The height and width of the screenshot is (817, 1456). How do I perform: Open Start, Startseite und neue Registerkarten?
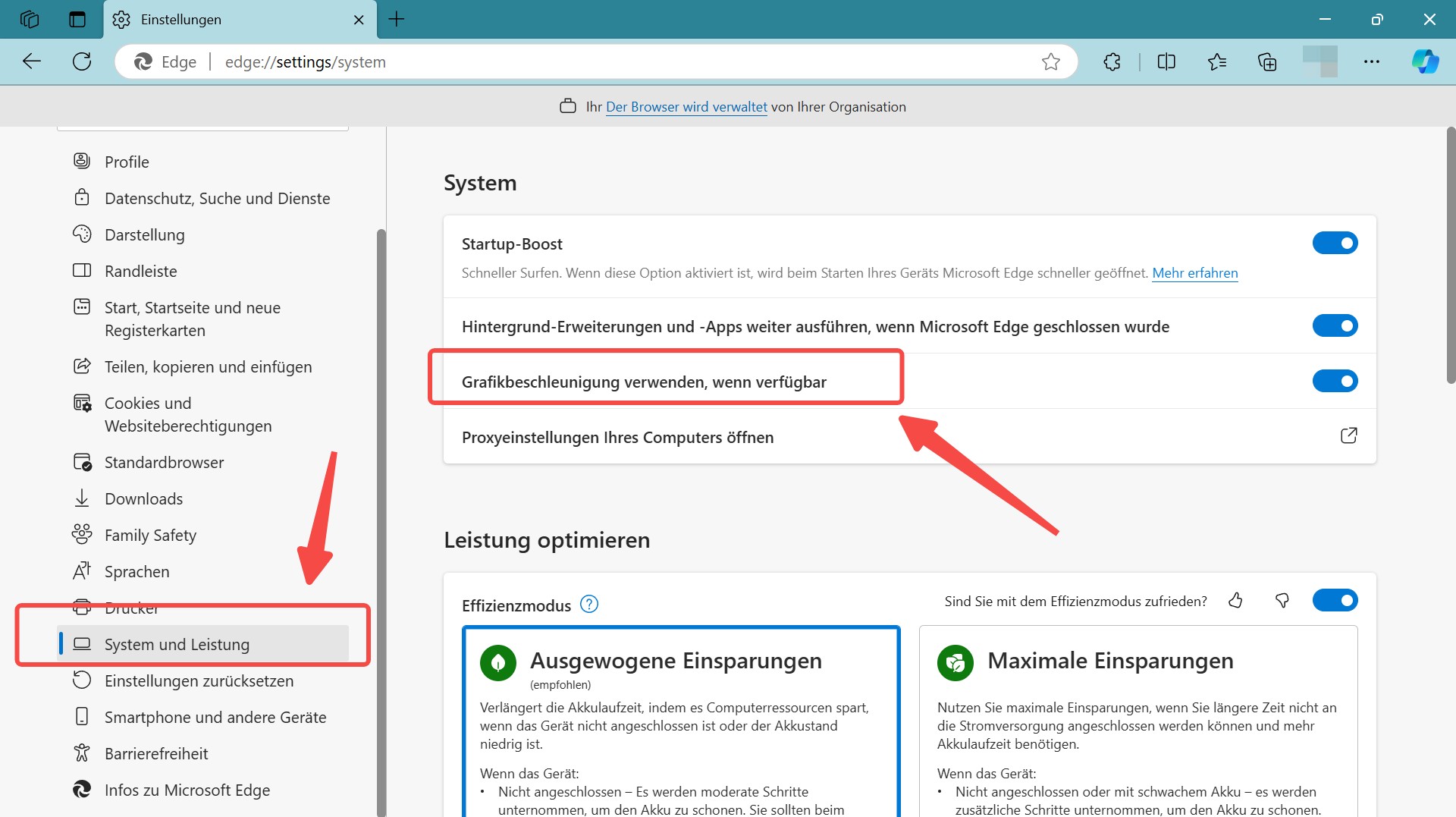[x=203, y=319]
